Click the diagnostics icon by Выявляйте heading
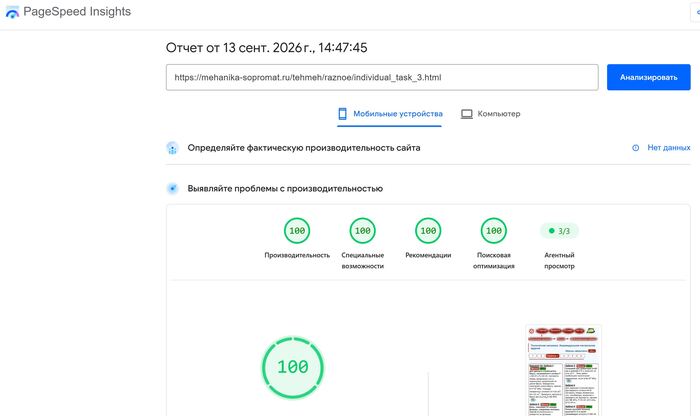The width and height of the screenshot is (700, 416). coord(172,188)
